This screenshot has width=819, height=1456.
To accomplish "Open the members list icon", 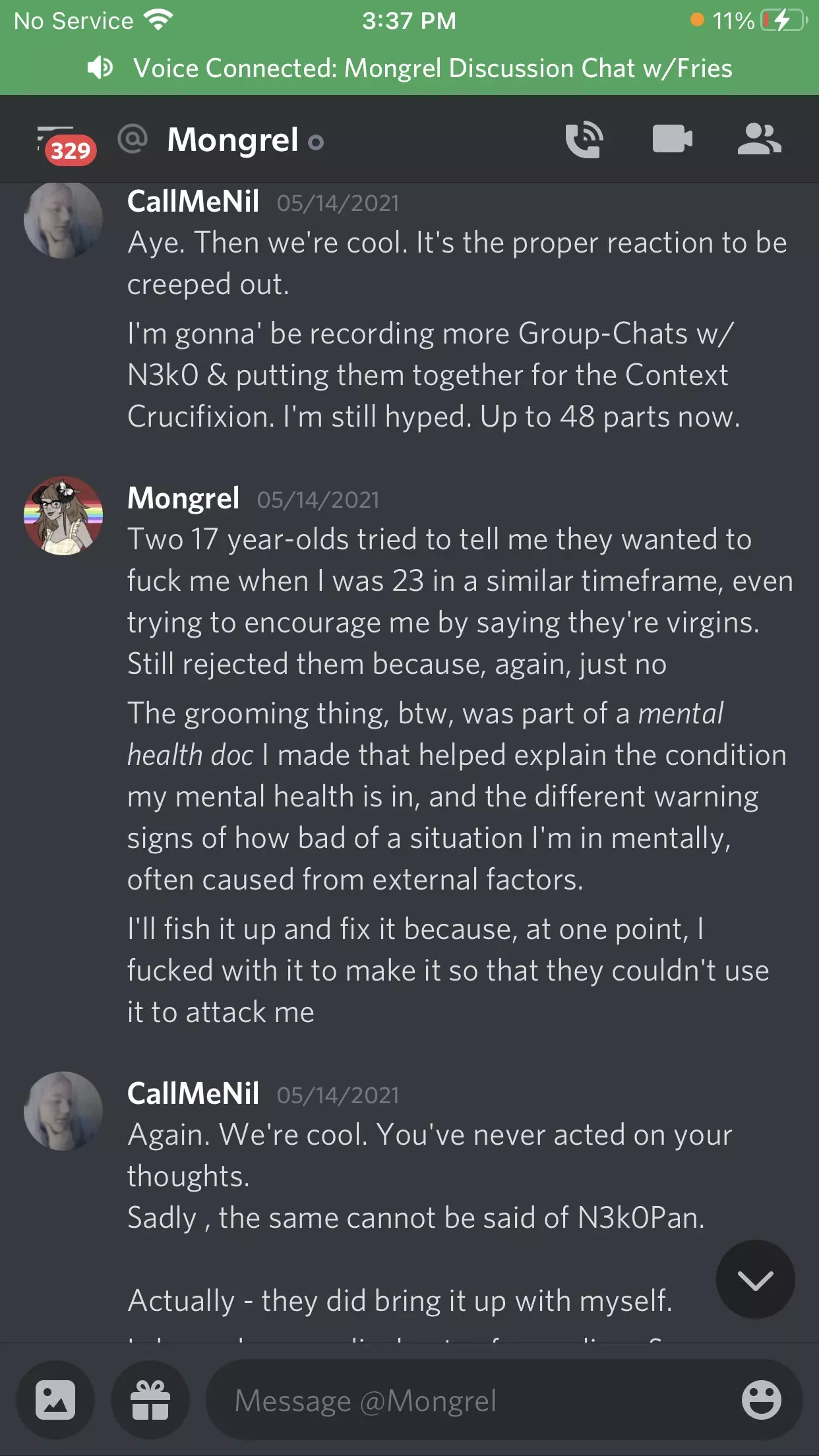I will point(759,139).
